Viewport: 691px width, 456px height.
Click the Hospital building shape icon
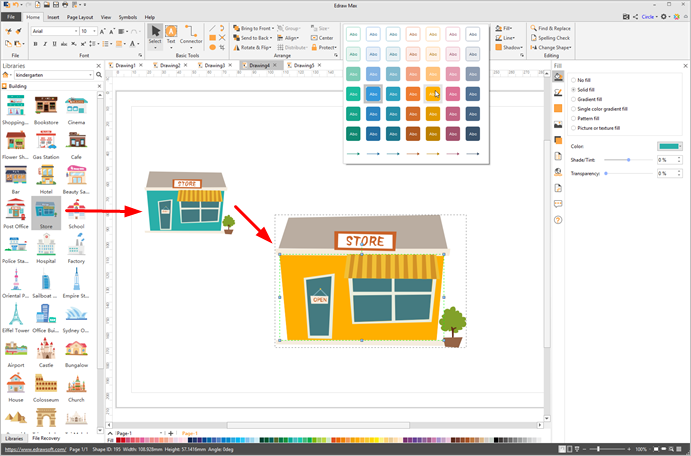point(46,246)
